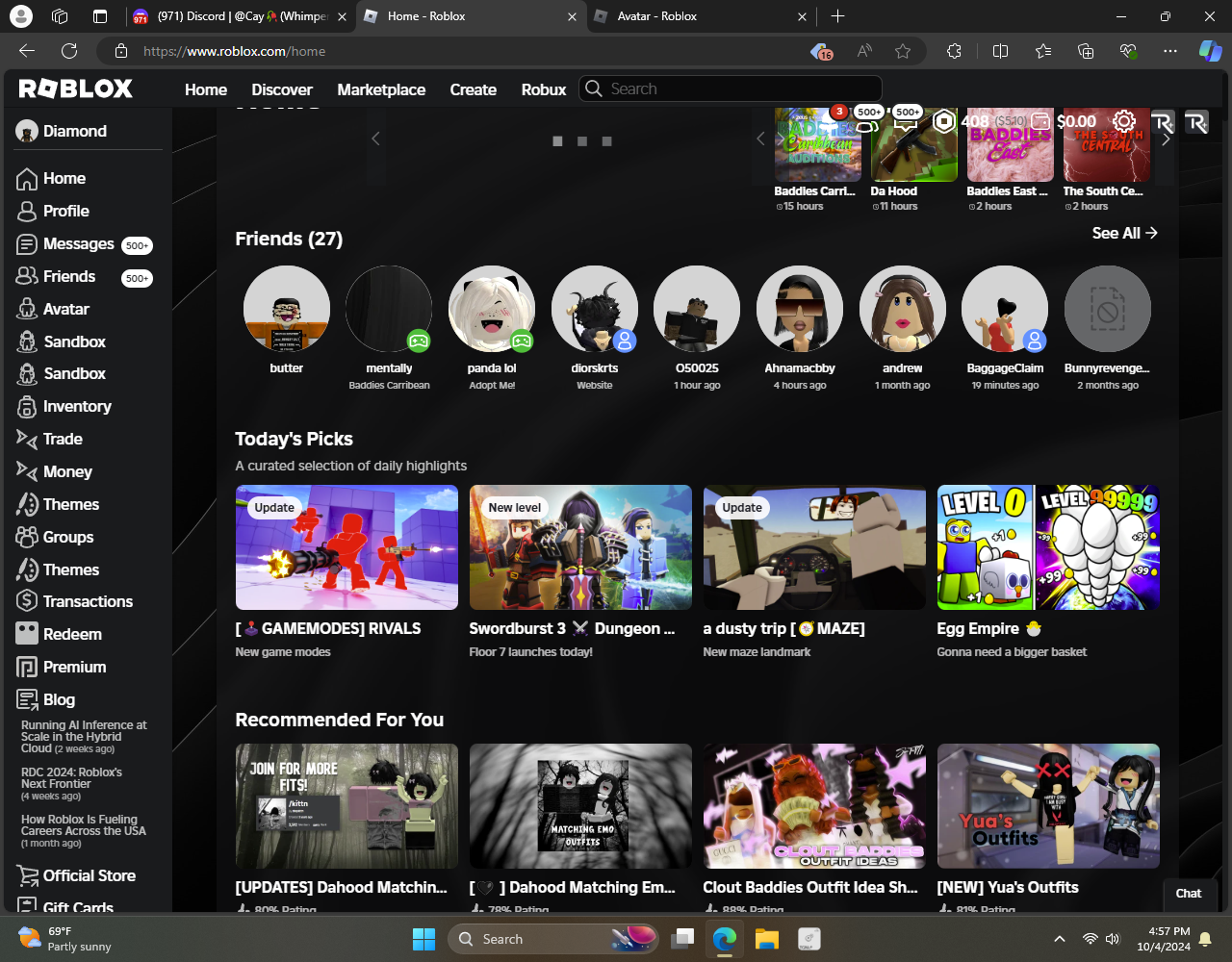The image size is (1232, 962).
Task: Open Inventory from the sidebar
Action: click(64, 406)
